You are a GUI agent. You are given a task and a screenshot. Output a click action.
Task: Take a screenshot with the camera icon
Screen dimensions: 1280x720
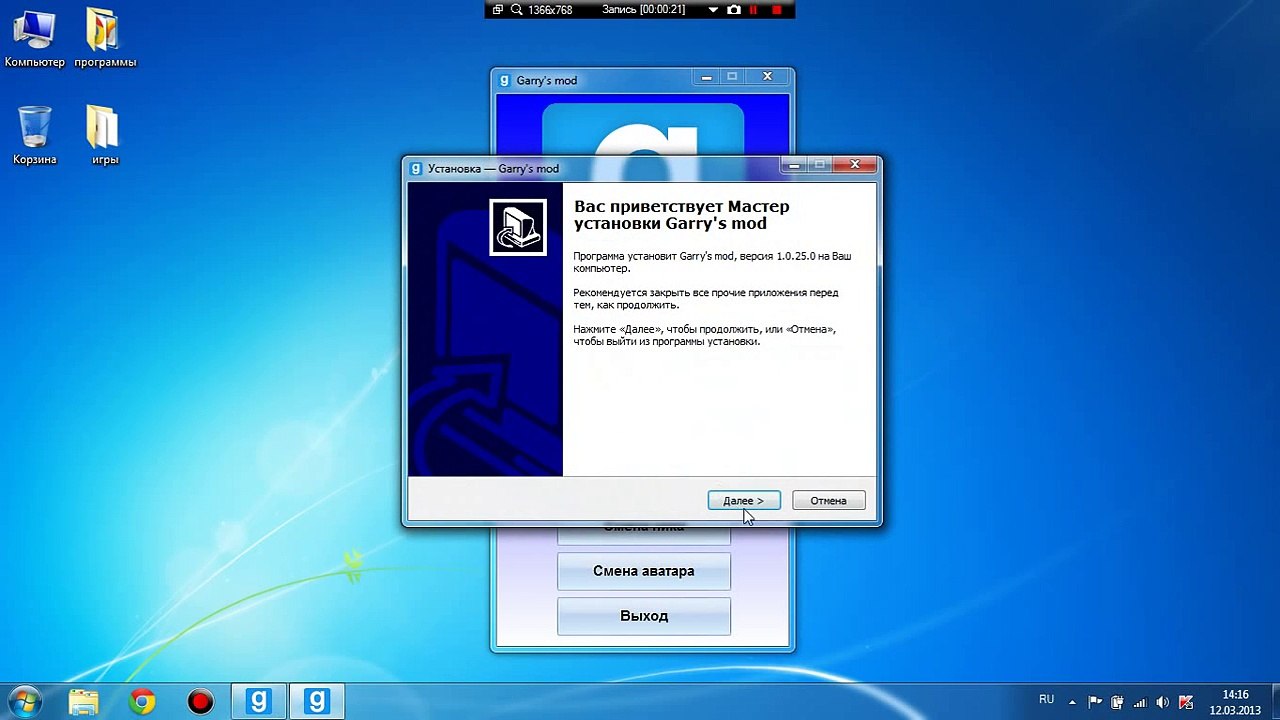pyautogui.click(x=734, y=9)
